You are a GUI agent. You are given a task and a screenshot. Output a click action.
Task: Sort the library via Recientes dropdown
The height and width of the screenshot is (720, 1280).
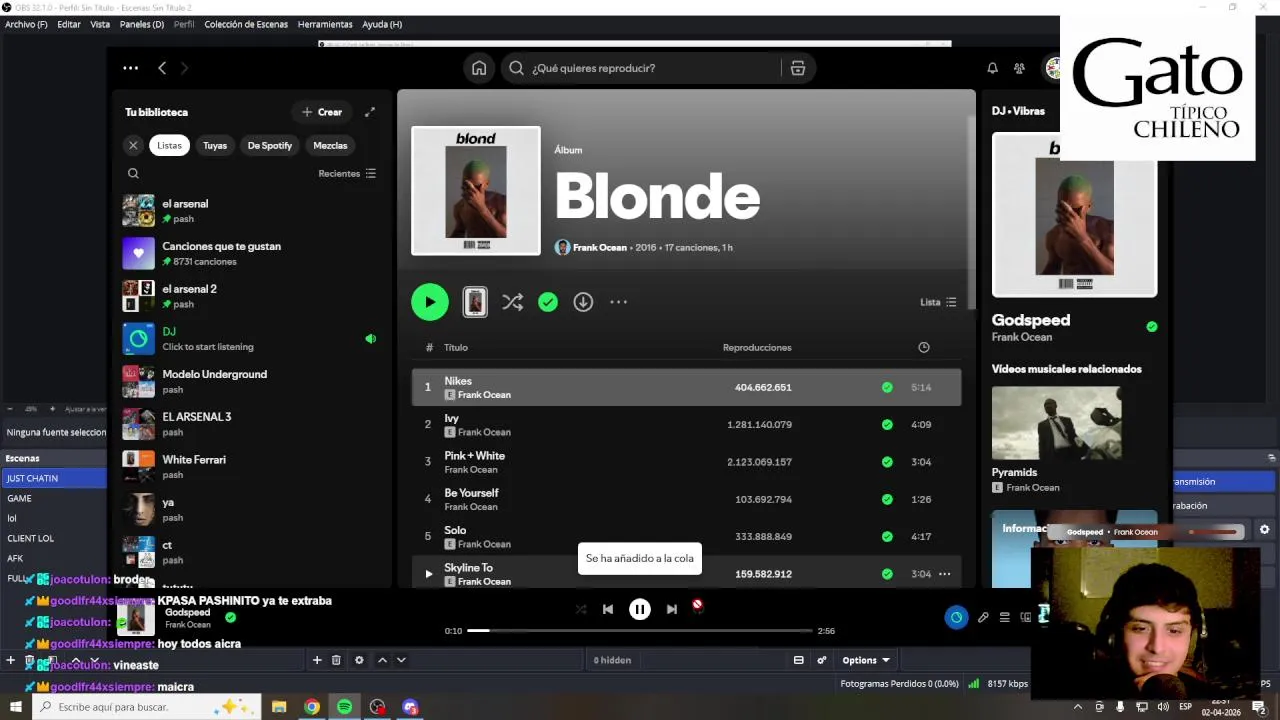[x=347, y=173]
